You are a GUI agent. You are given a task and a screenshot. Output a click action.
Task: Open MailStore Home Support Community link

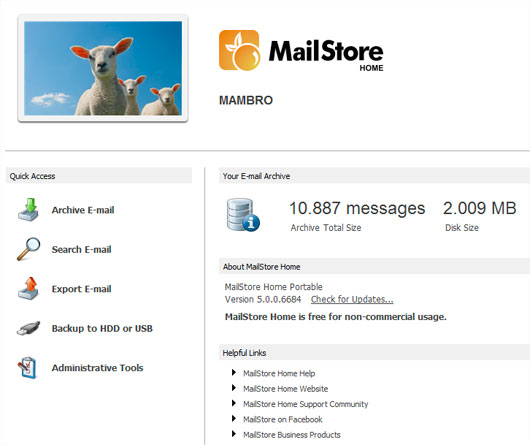pos(306,404)
